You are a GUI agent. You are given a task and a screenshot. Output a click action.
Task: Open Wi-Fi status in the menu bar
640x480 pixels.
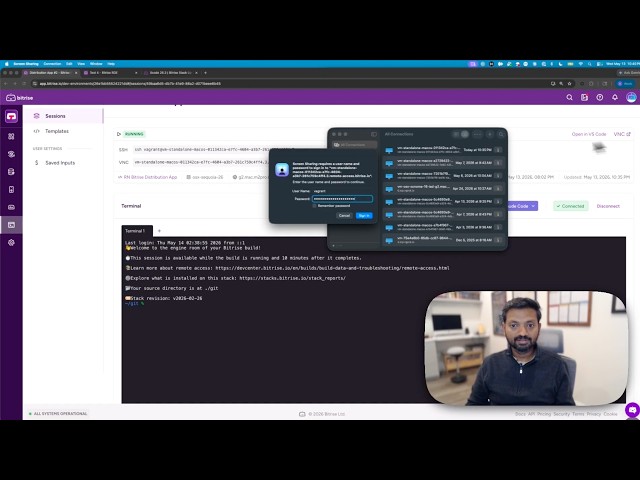[580, 64]
